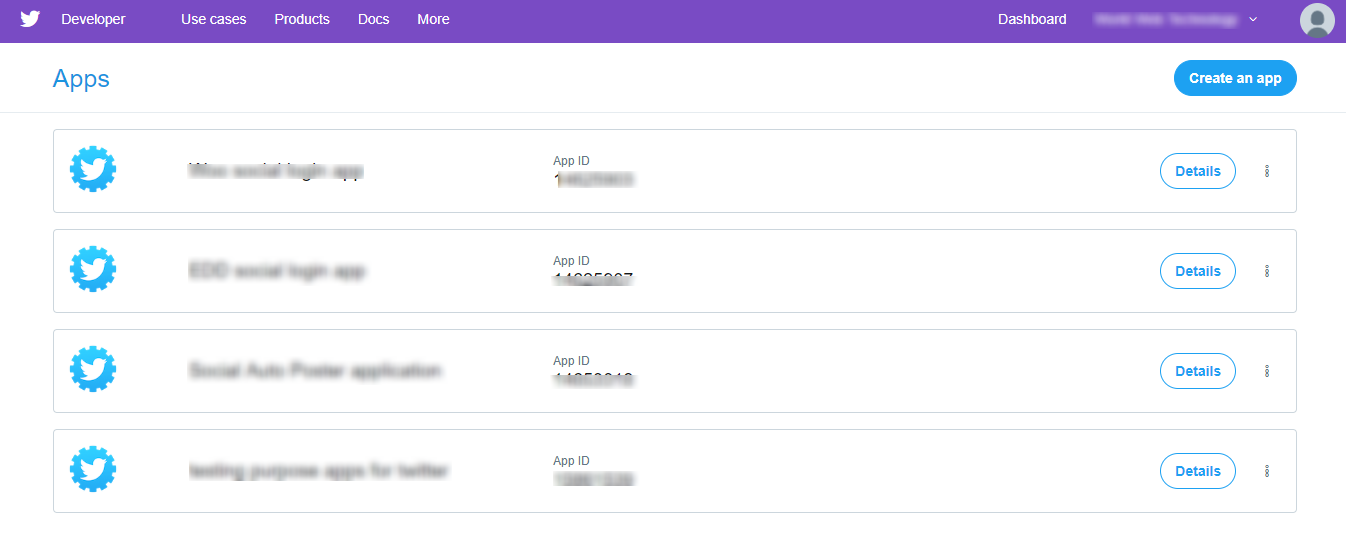The height and width of the screenshot is (537, 1346).
Task: Open more options for second app row
Action: tap(1267, 271)
